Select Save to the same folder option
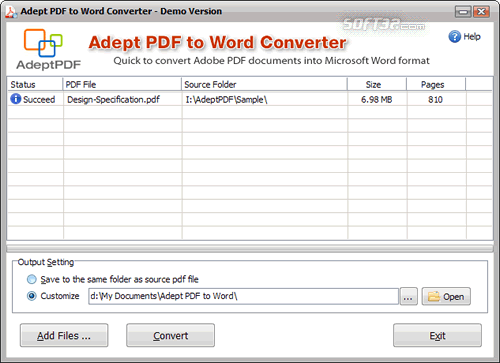This screenshot has width=500, height=363. pos(32,279)
